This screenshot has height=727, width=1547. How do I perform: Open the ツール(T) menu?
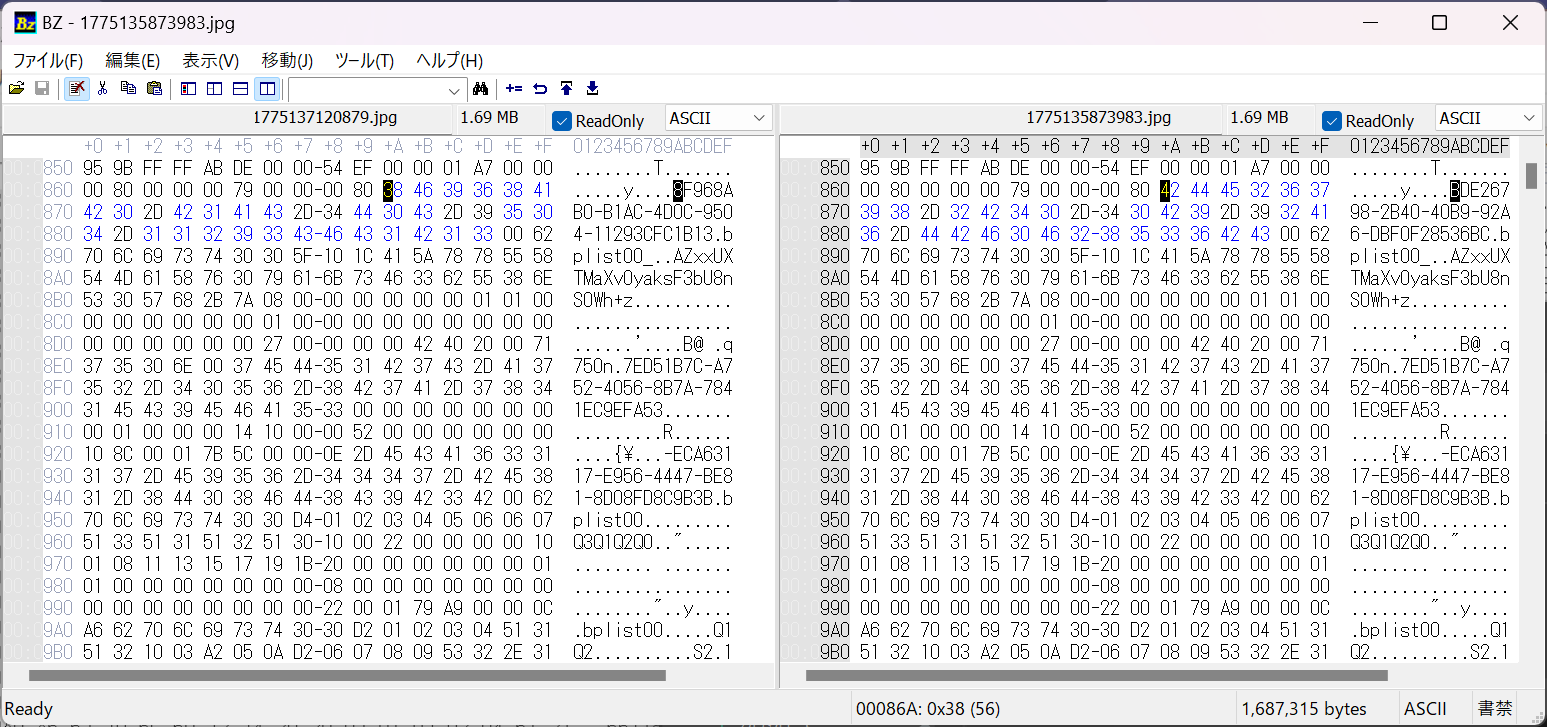coord(364,60)
